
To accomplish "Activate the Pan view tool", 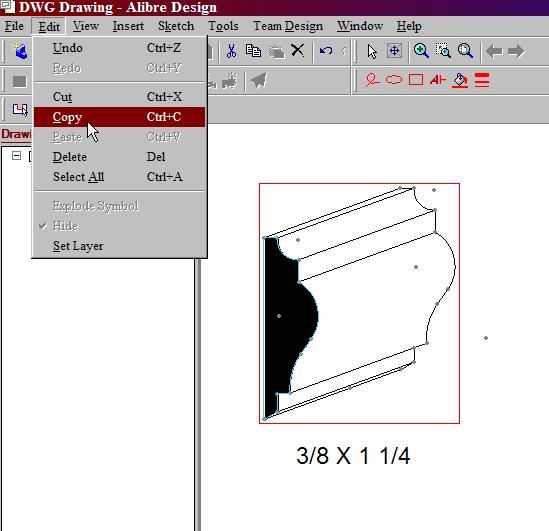I will coord(394,51).
